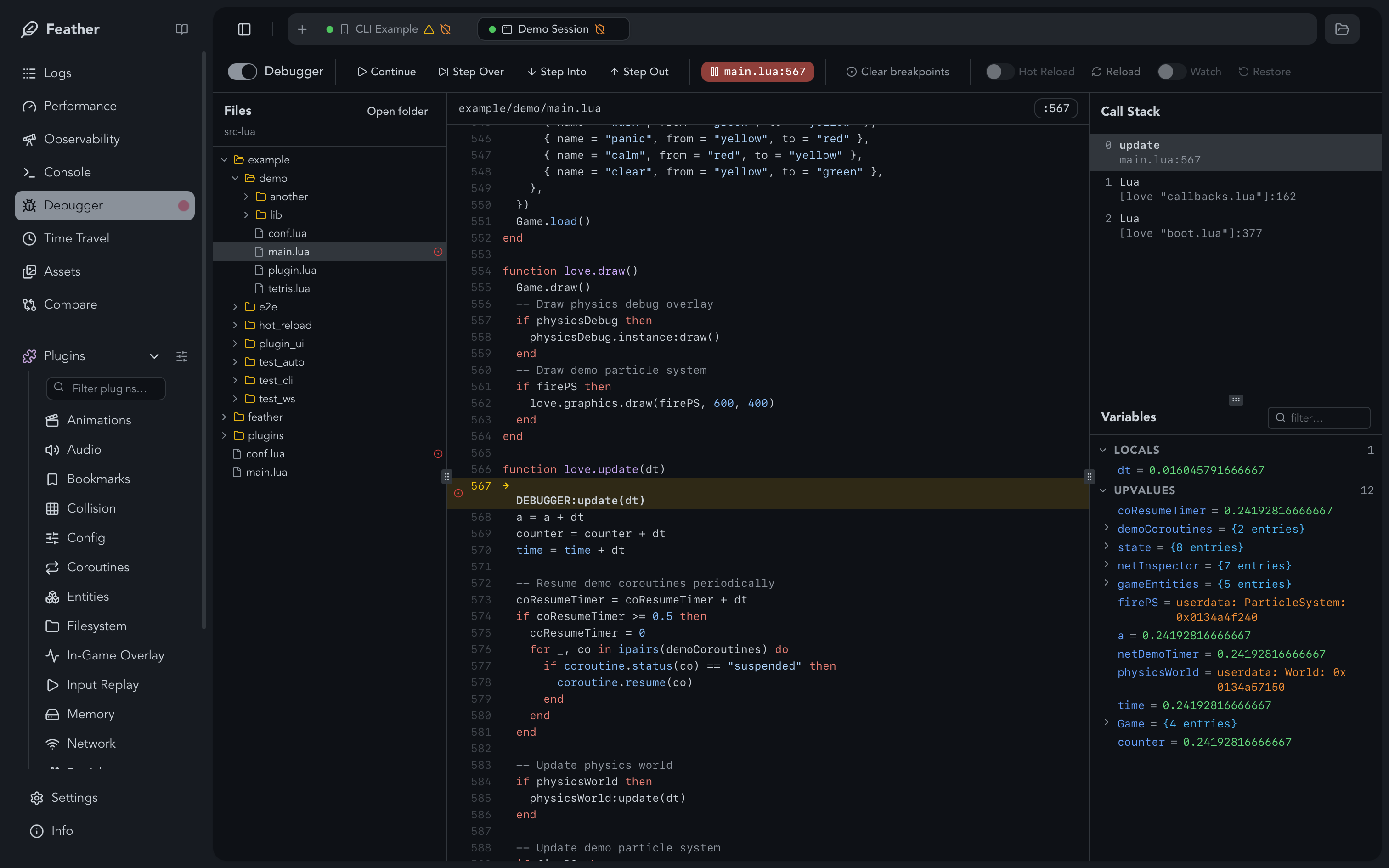Open the Coroutines plugin
The width and height of the screenshot is (1389, 868).
(x=98, y=567)
